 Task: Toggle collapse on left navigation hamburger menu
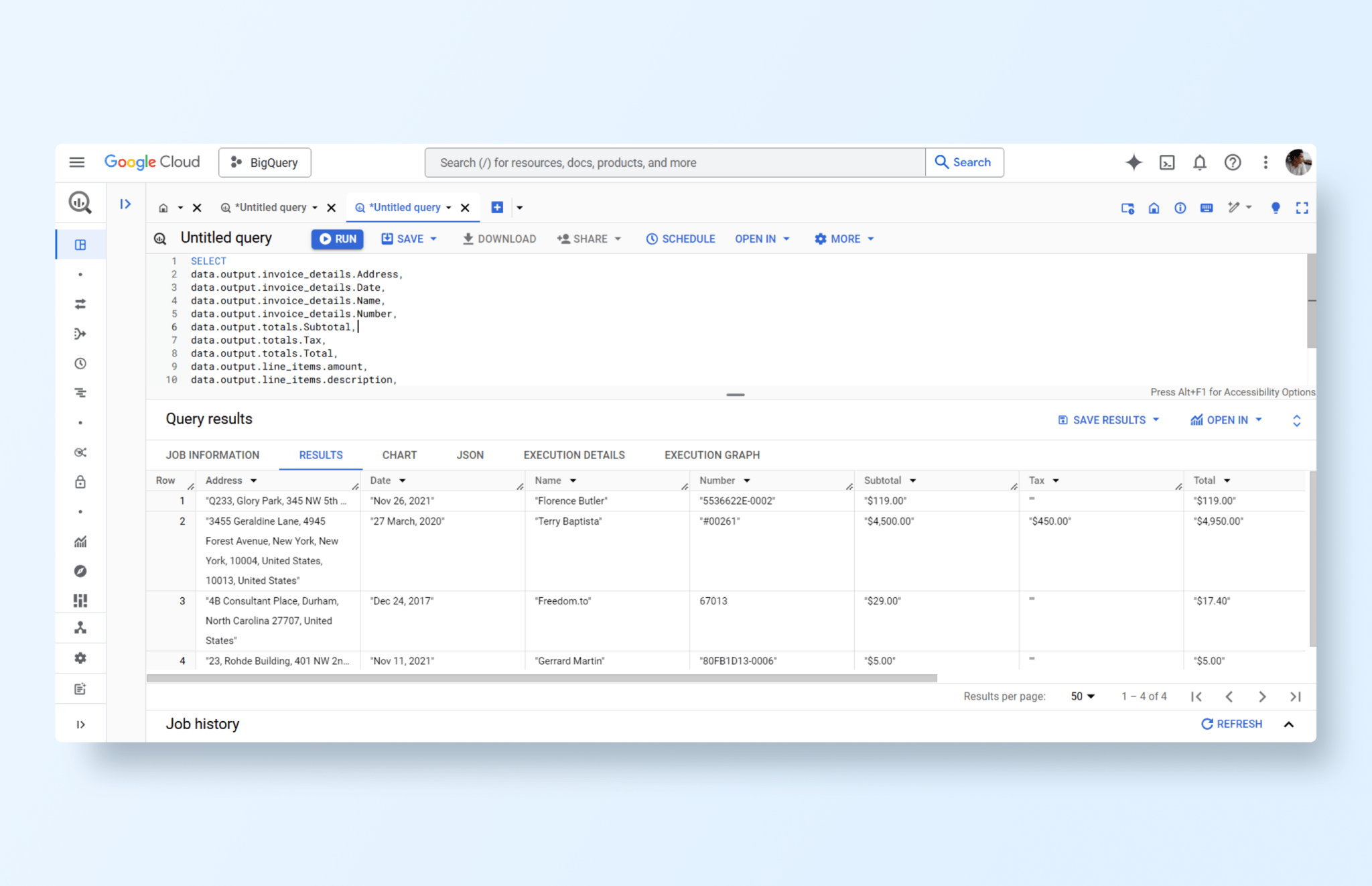[76, 162]
